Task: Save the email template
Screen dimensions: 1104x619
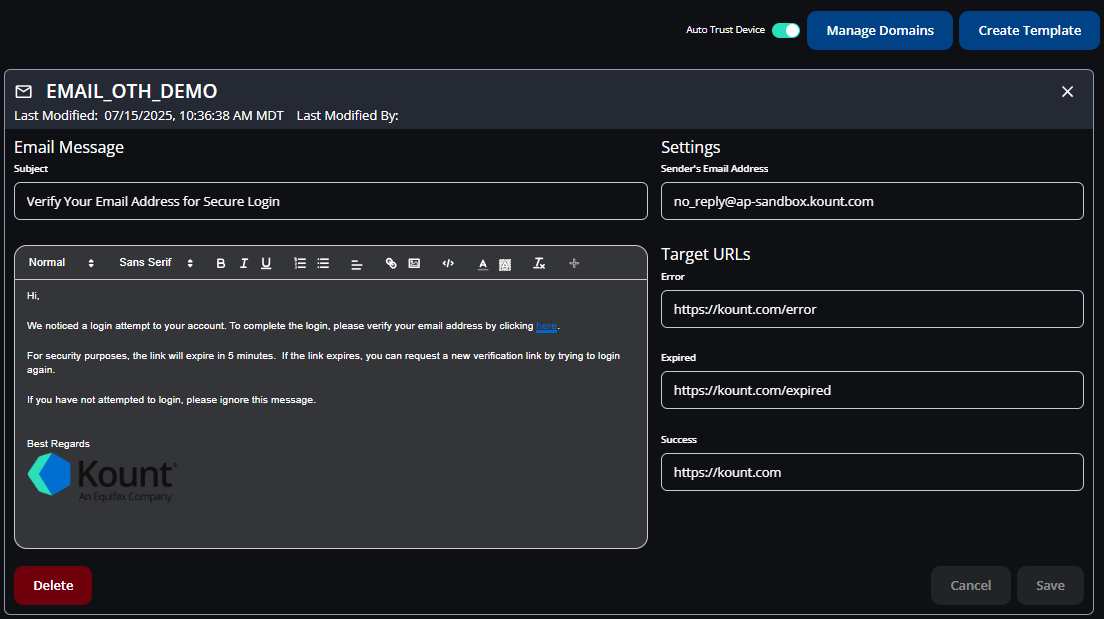Action: (1050, 585)
